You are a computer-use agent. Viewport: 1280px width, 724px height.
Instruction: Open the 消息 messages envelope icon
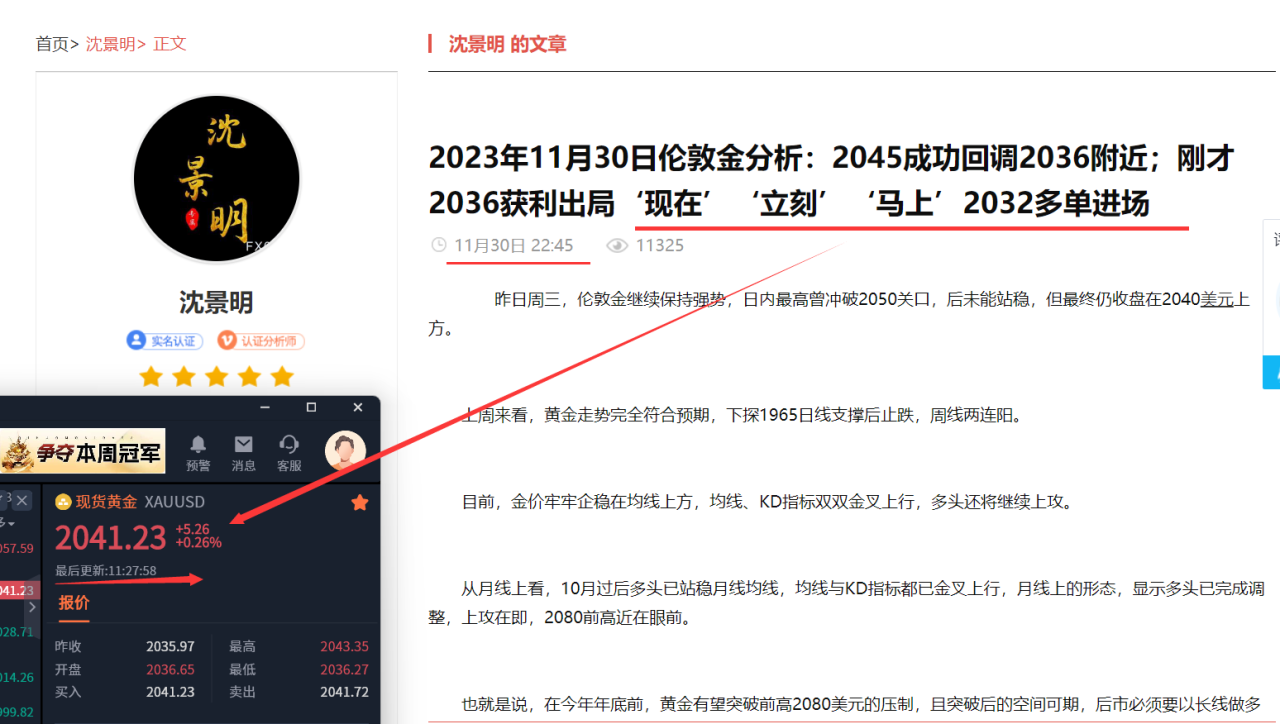click(243, 444)
